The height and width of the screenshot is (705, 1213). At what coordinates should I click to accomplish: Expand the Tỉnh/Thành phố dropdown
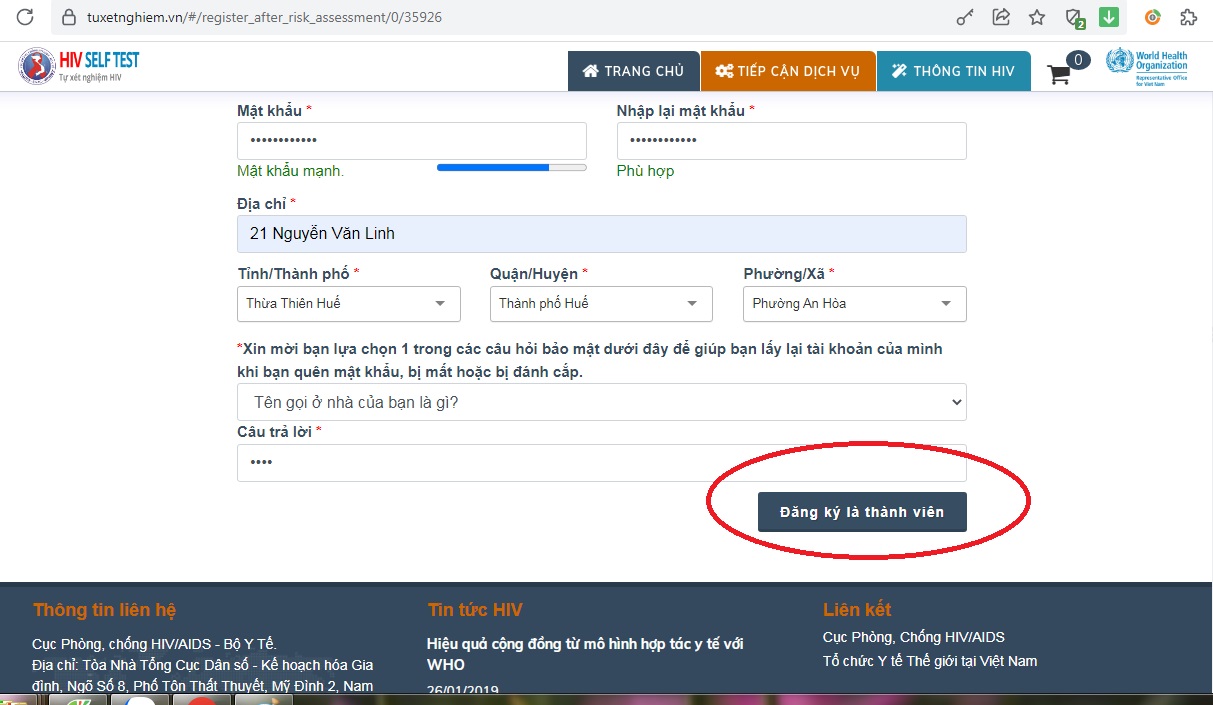click(x=349, y=304)
